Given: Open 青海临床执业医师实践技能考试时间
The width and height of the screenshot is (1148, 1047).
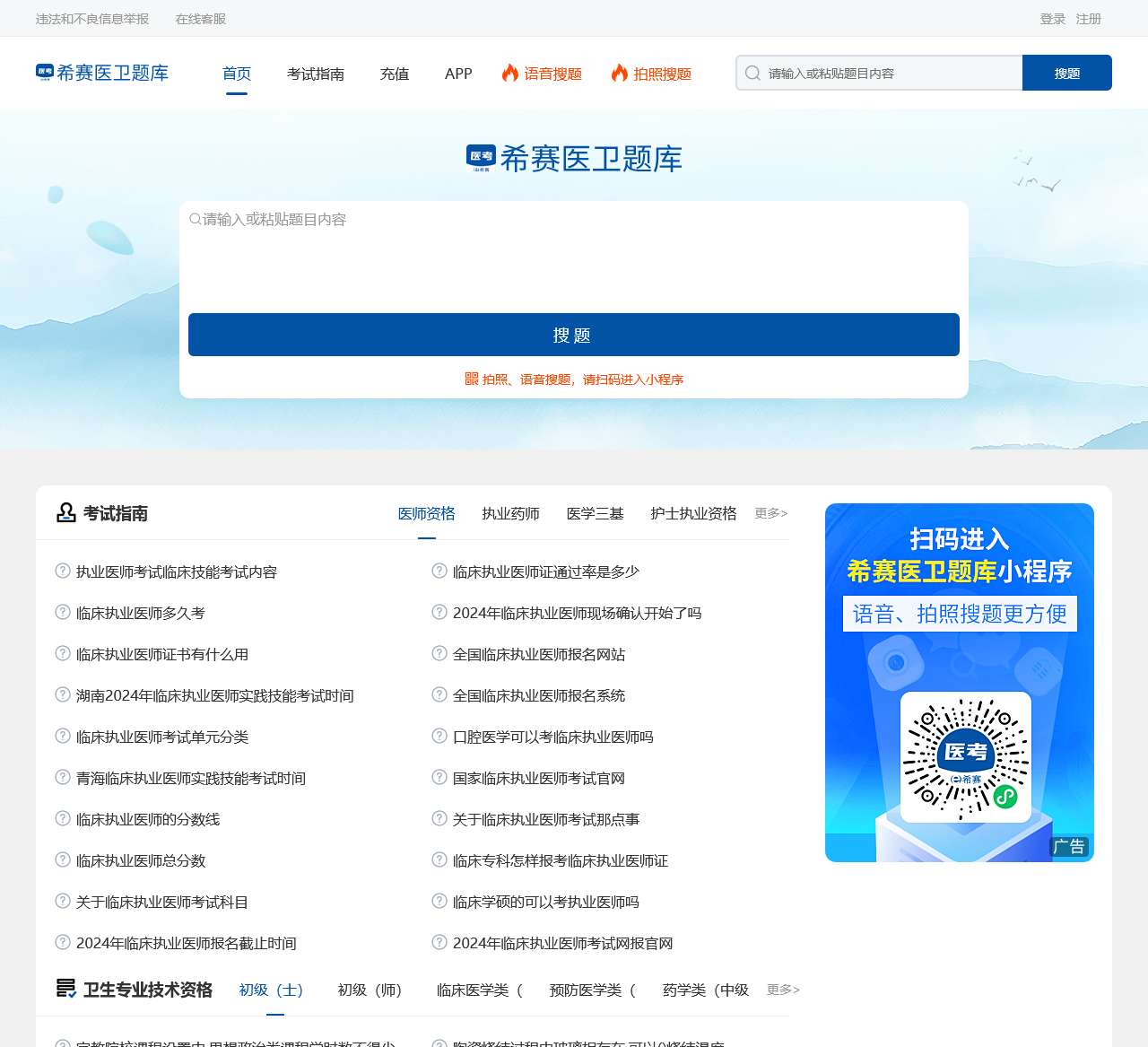Looking at the screenshot, I should [191, 778].
